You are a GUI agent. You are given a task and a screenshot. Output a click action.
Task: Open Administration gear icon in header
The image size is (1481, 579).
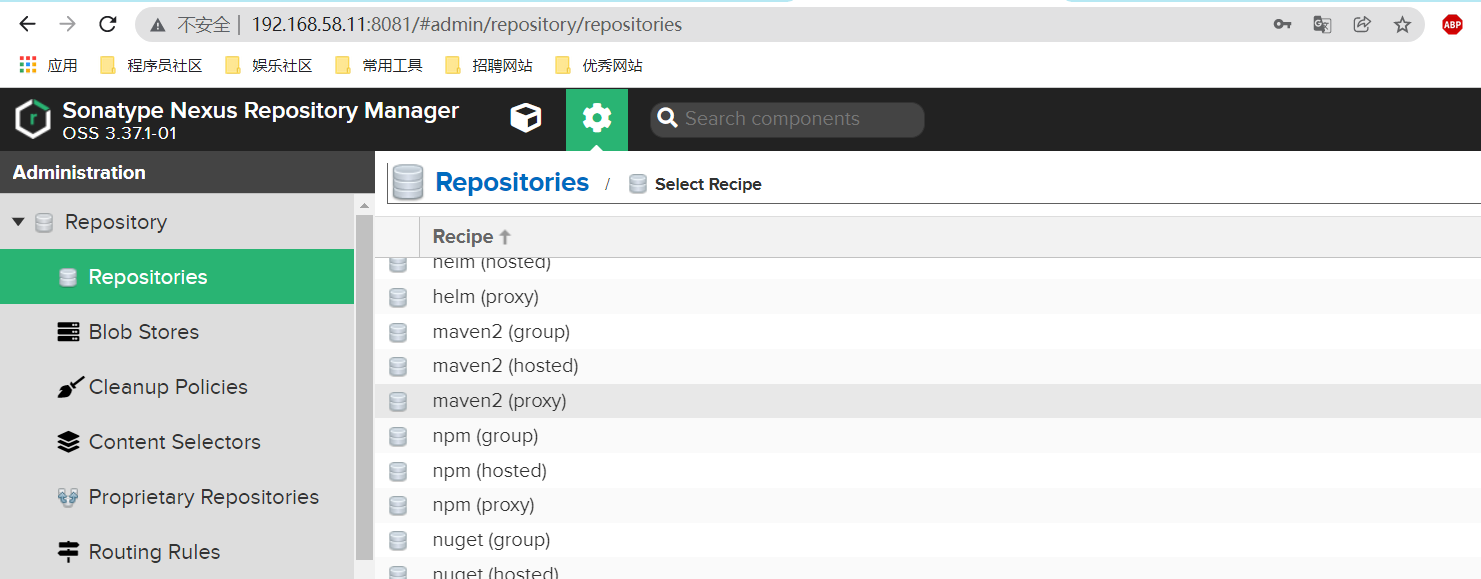pyautogui.click(x=596, y=118)
